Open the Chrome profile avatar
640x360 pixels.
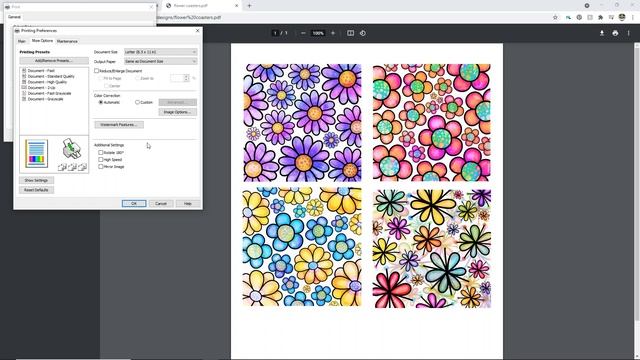622,17
